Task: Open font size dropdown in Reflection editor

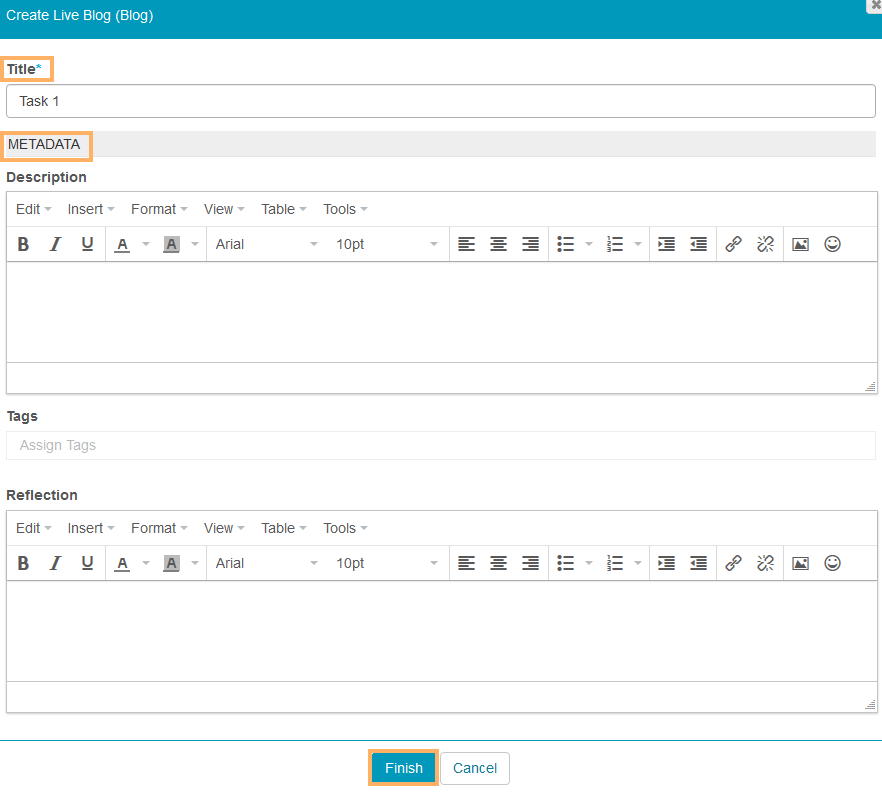Action: [x=387, y=563]
